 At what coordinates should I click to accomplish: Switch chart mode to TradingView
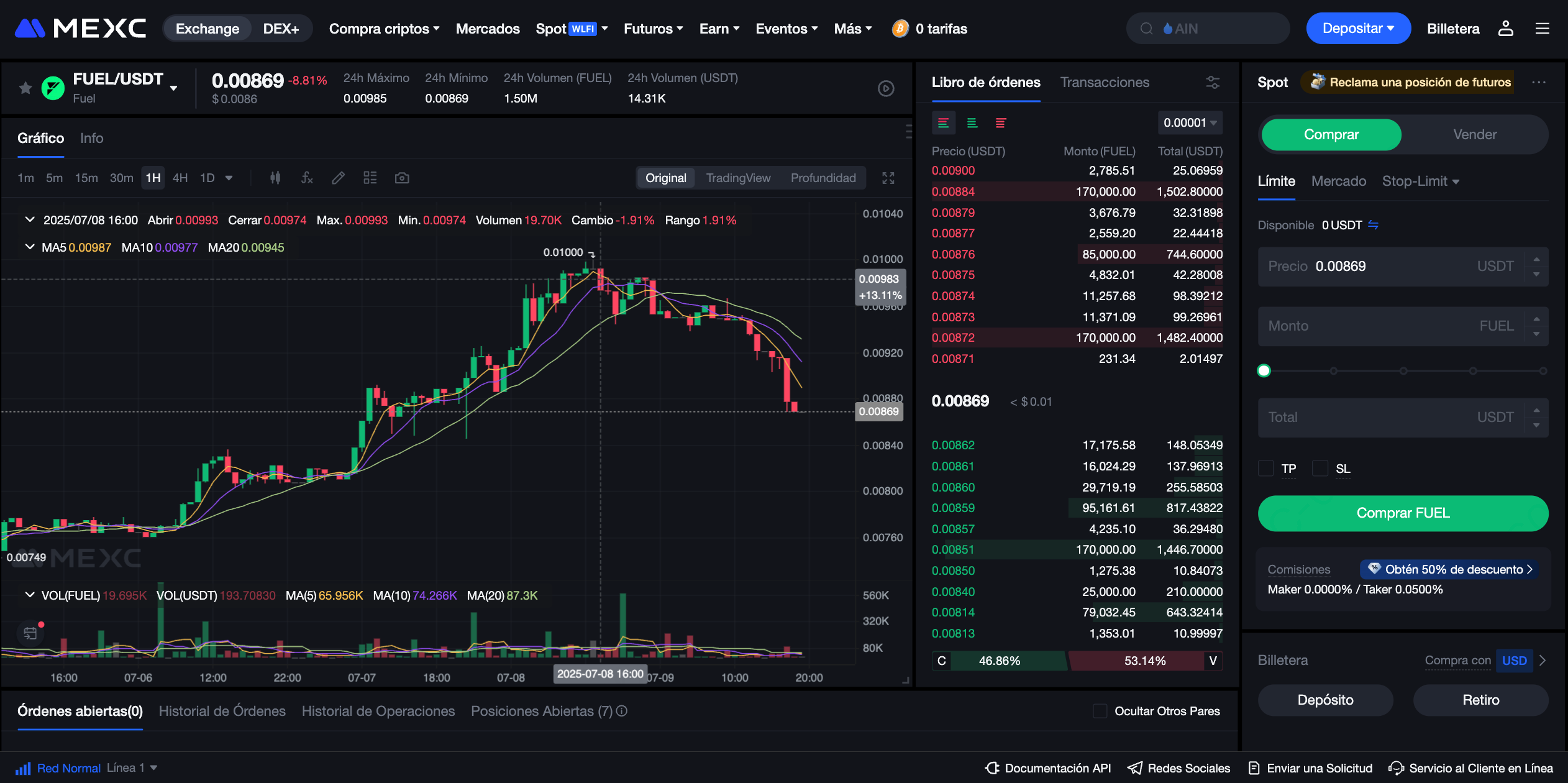click(x=738, y=178)
